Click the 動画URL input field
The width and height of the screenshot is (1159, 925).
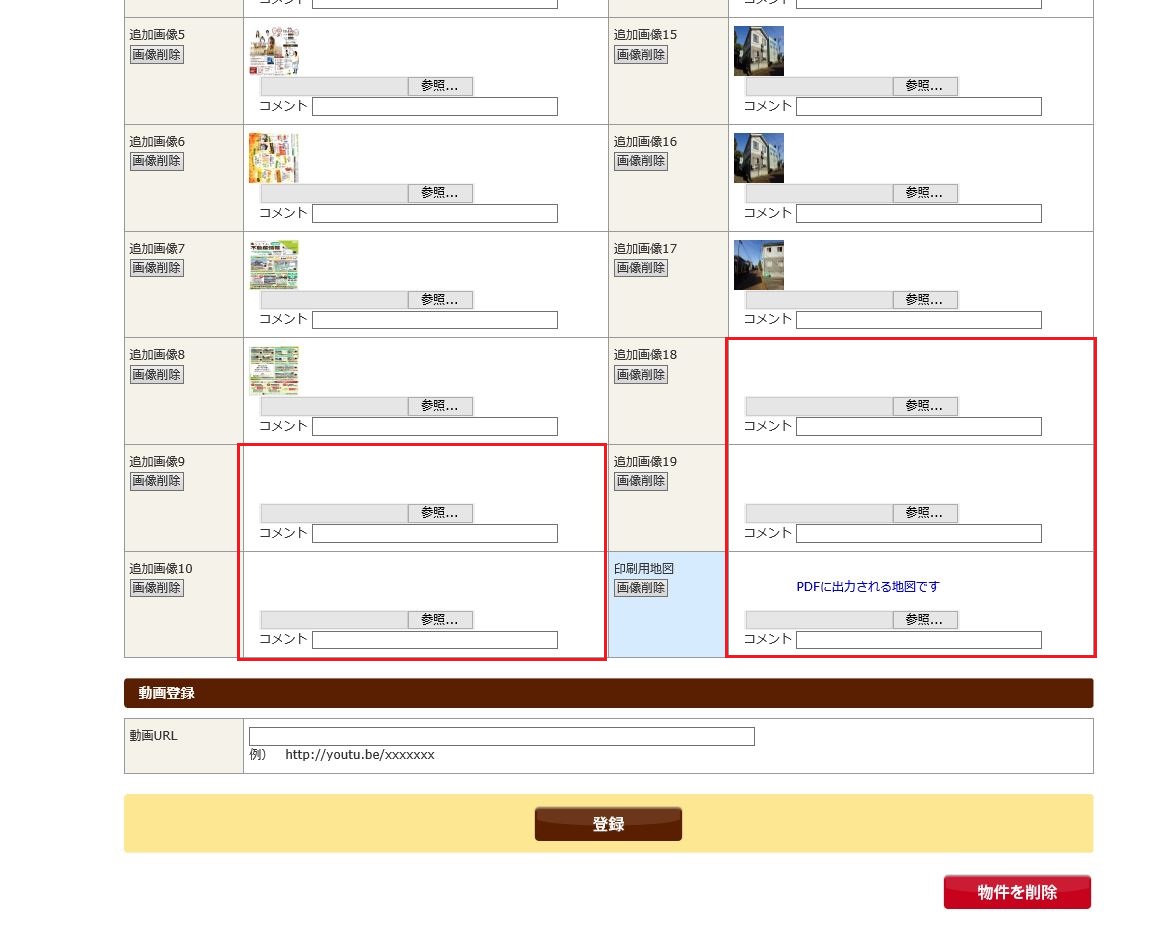point(501,737)
